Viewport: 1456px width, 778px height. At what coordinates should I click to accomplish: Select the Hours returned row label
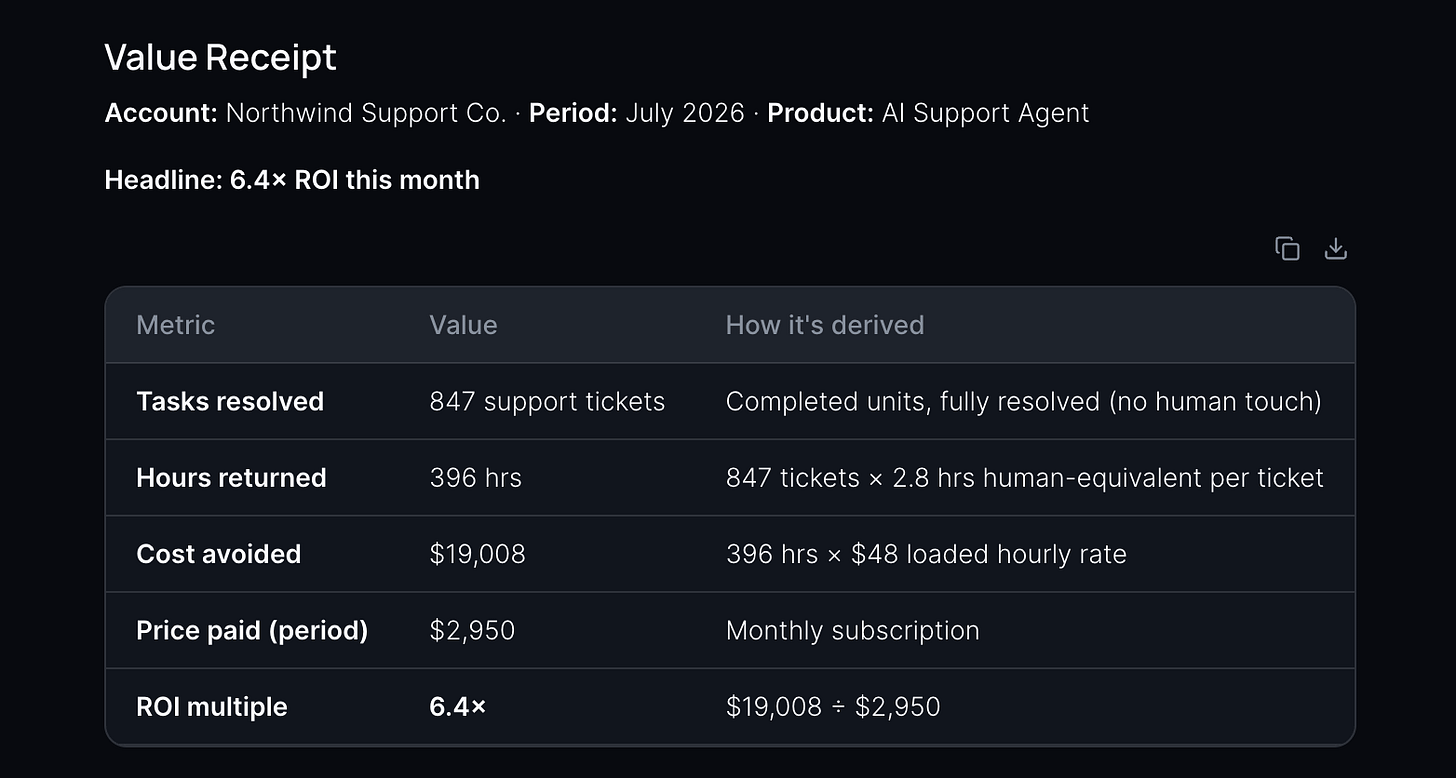tap(231, 477)
